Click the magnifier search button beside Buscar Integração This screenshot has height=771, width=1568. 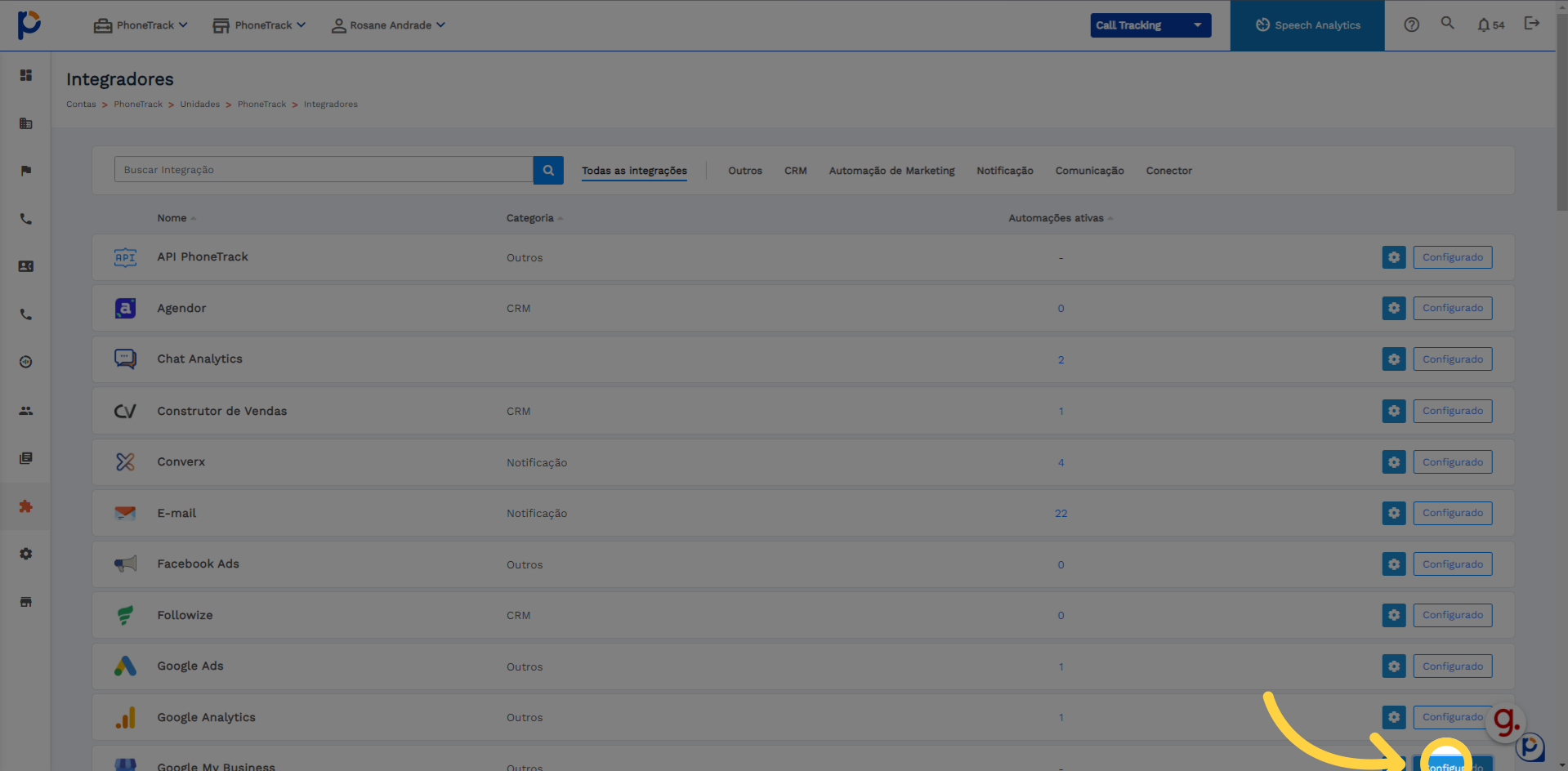(x=548, y=171)
